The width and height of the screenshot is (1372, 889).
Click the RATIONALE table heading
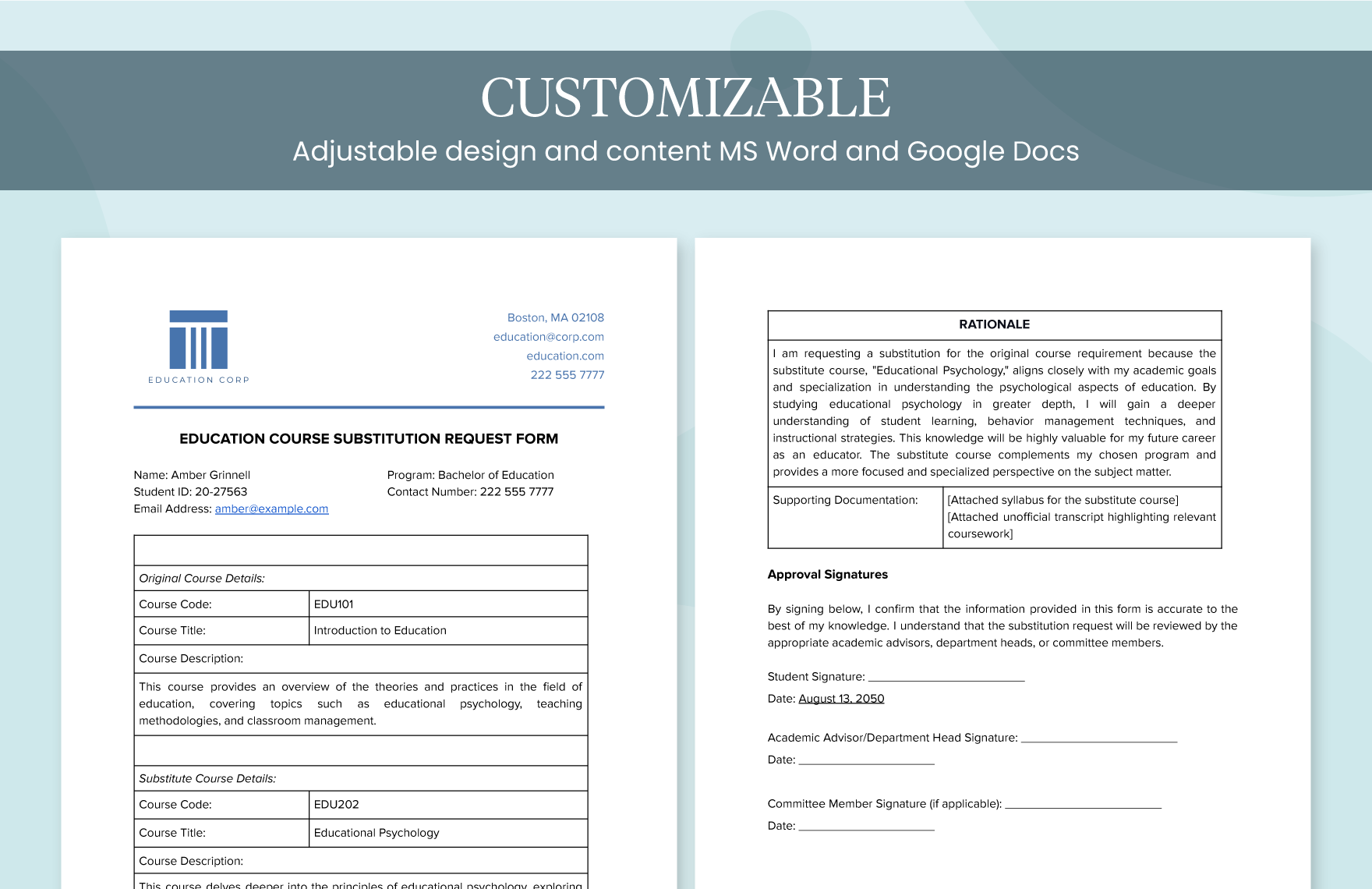click(x=994, y=324)
